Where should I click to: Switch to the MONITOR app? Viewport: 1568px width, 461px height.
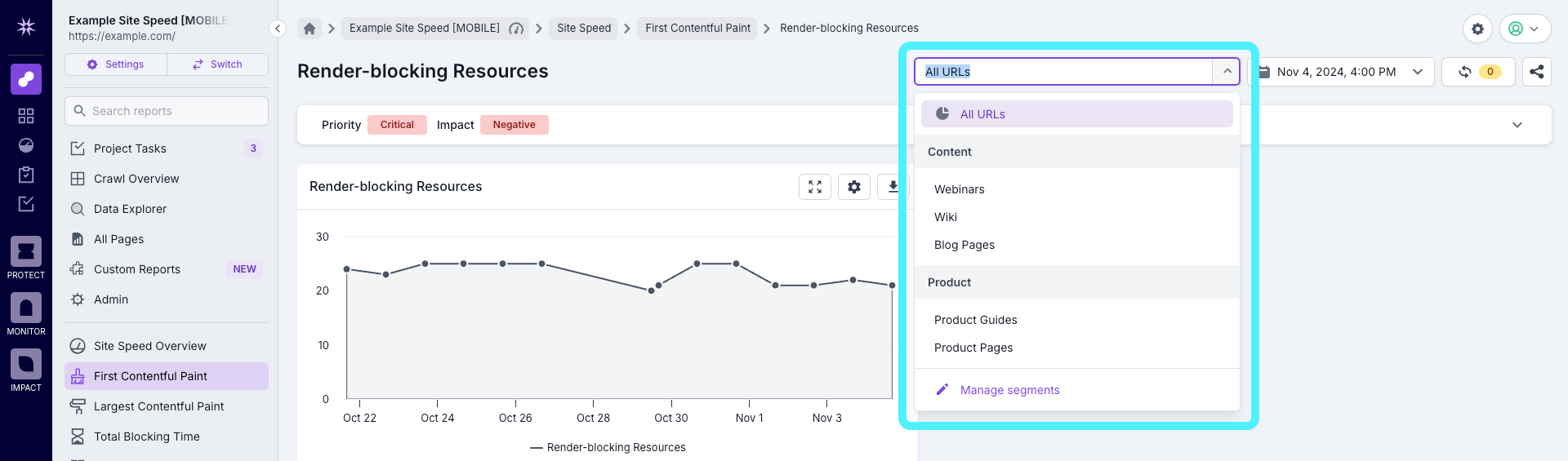click(x=26, y=314)
